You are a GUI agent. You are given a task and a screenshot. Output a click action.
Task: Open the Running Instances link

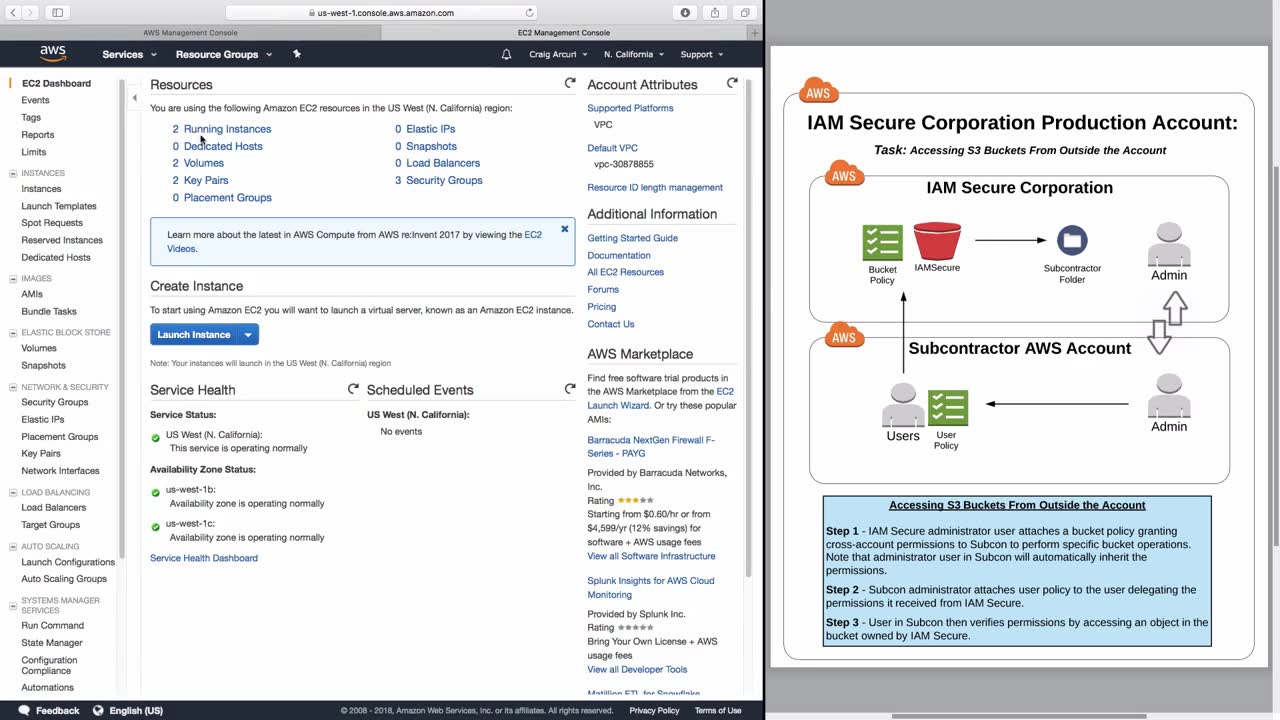click(227, 129)
